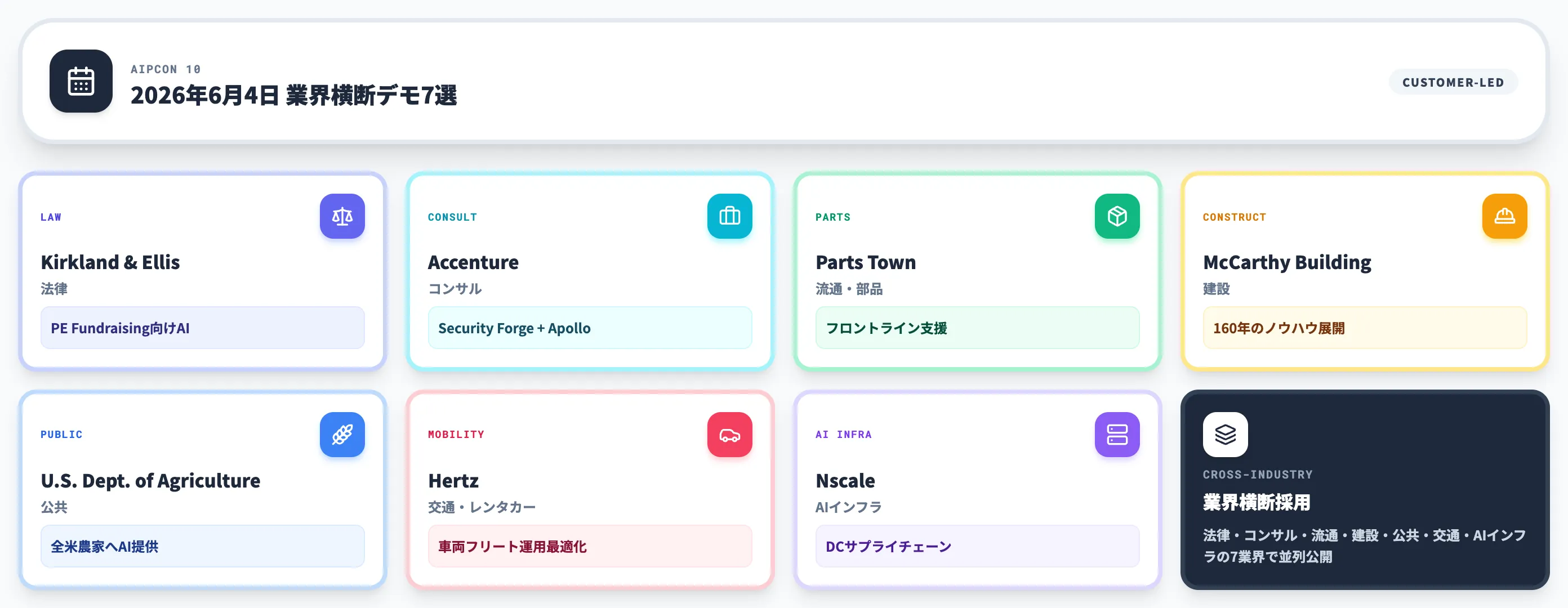Click the scales icon on Kirkland & Ellis card
Image resolution: width=1568 pixels, height=608 pixels.
coord(342,216)
